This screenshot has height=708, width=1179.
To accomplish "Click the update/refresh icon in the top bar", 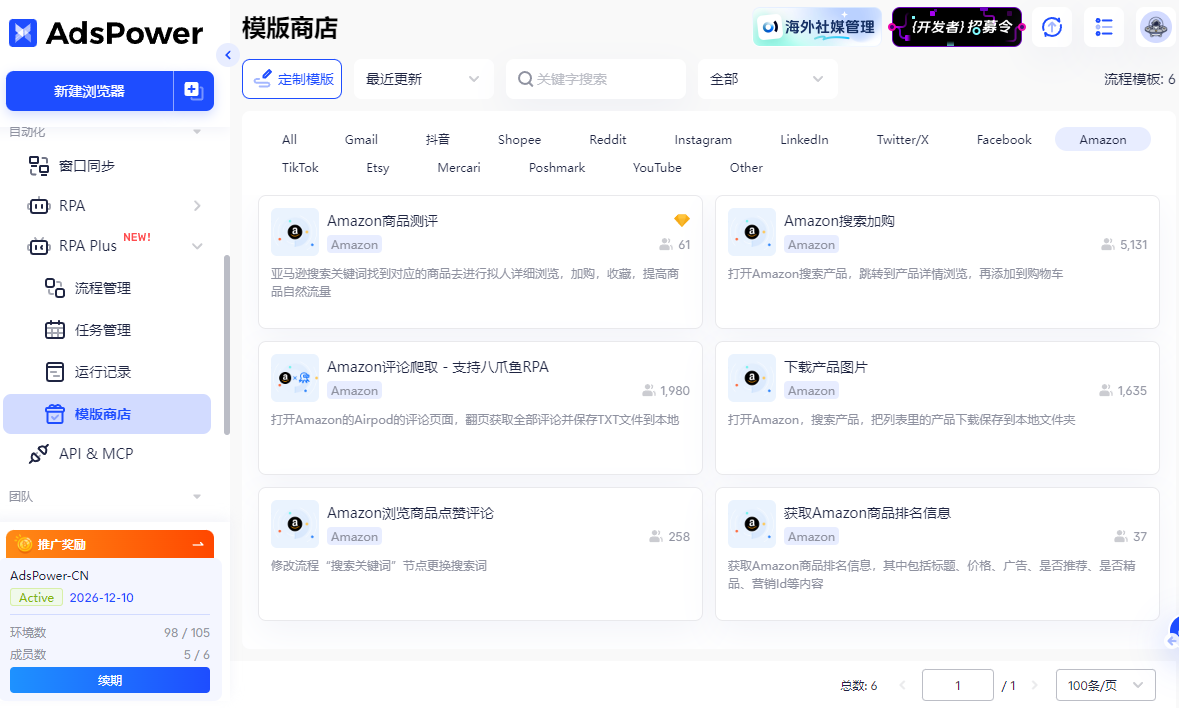I will pyautogui.click(x=1051, y=27).
